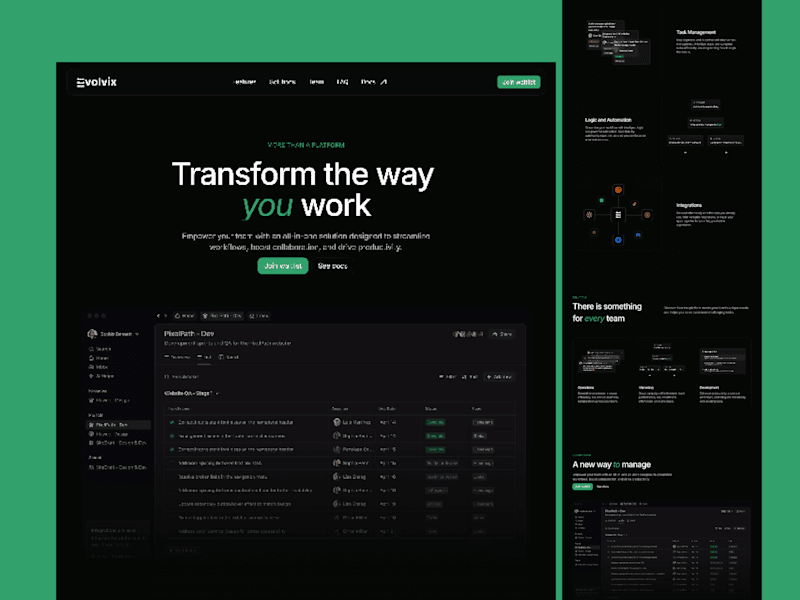This screenshot has width=800, height=600.
Task: Uncheck the third completed task checkbox
Action: point(172,449)
